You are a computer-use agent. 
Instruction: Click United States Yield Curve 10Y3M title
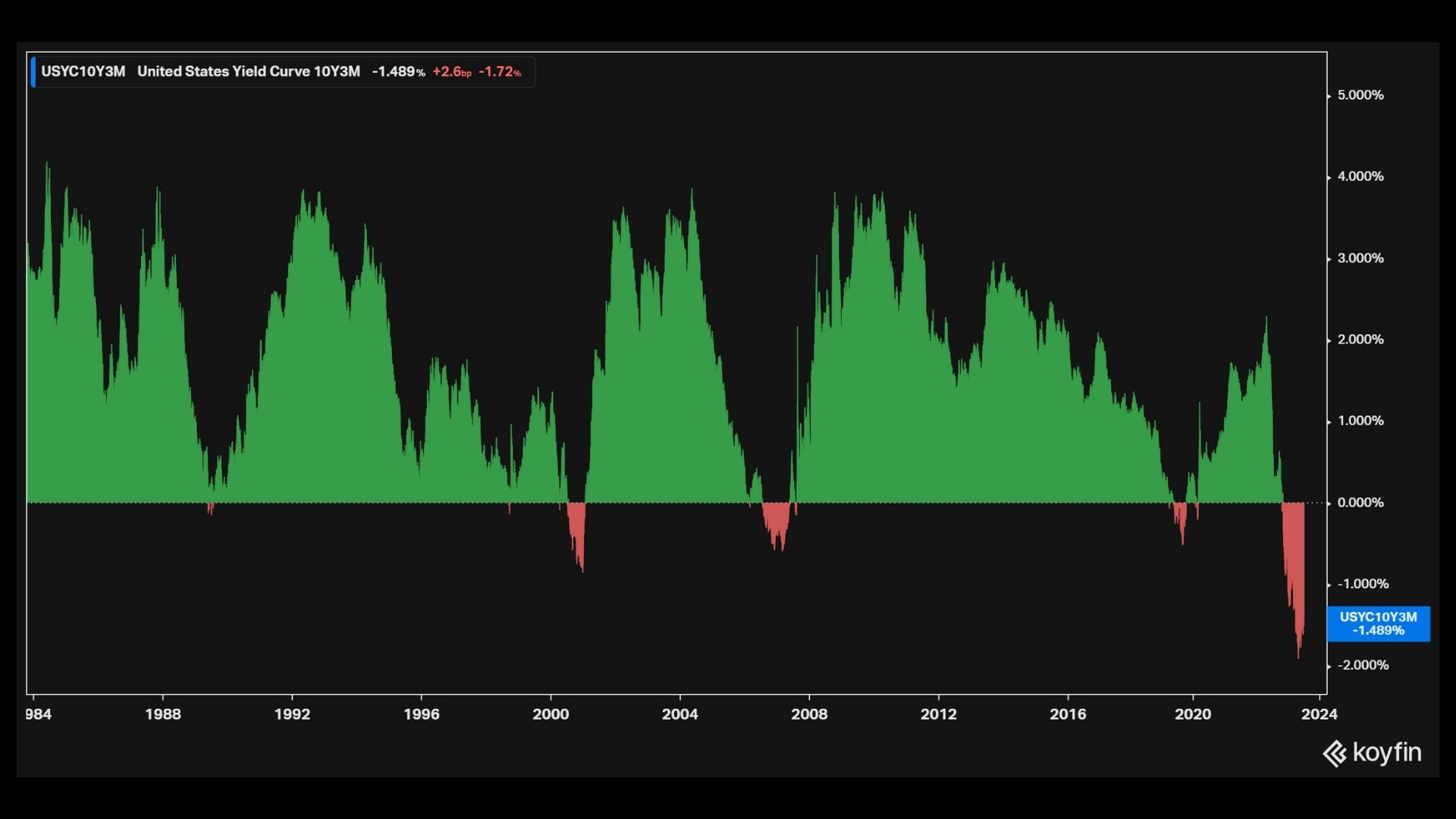(x=248, y=72)
